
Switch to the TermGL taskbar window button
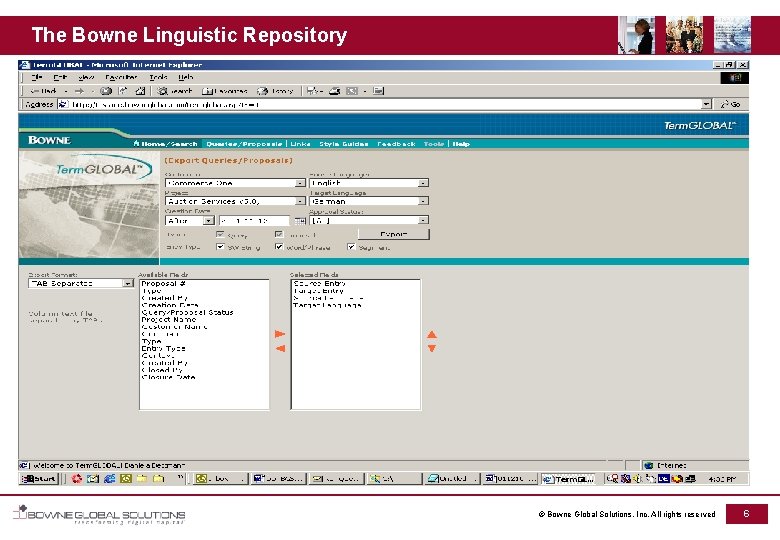click(569, 479)
